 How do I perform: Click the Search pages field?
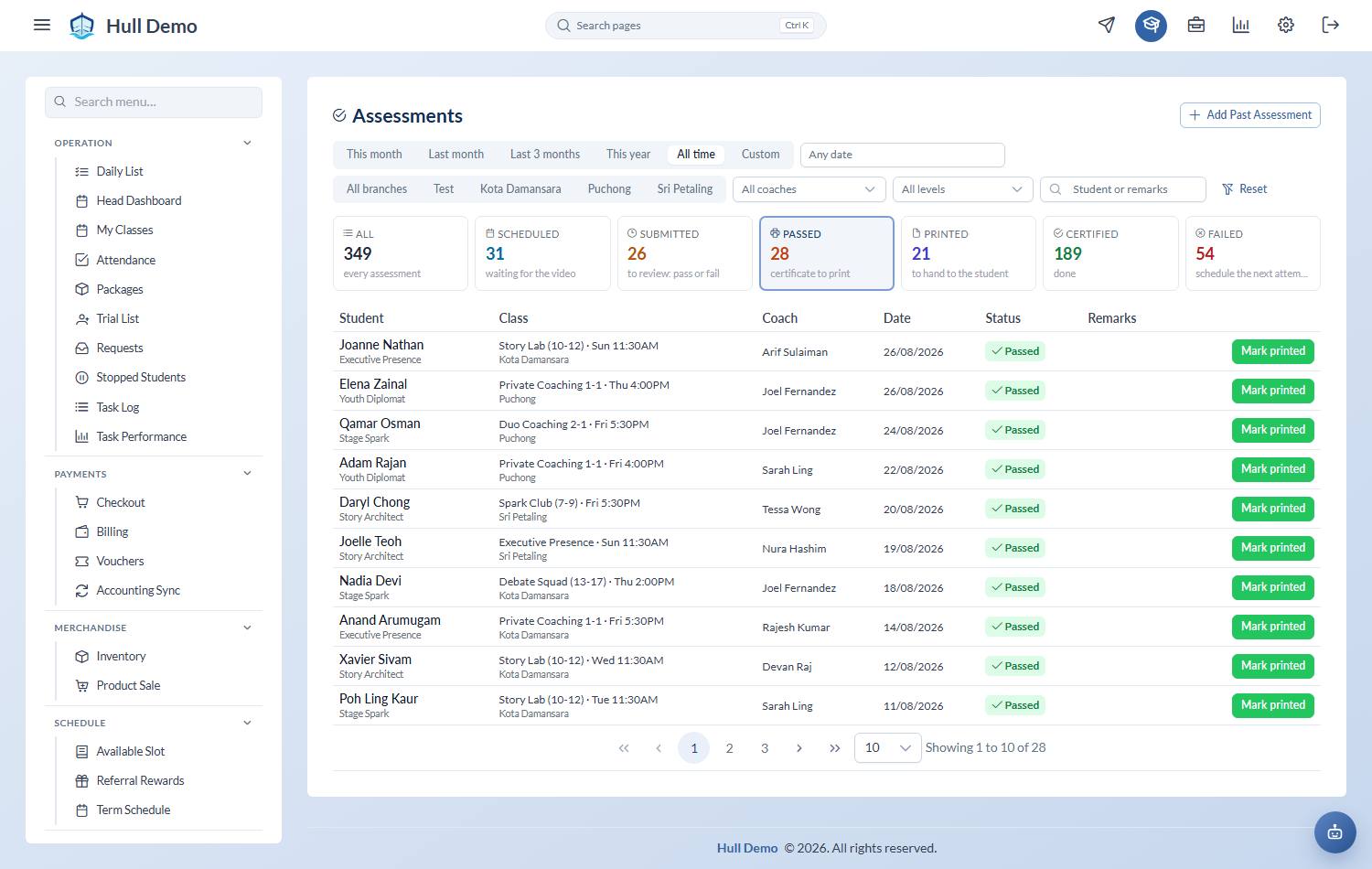[x=686, y=26]
